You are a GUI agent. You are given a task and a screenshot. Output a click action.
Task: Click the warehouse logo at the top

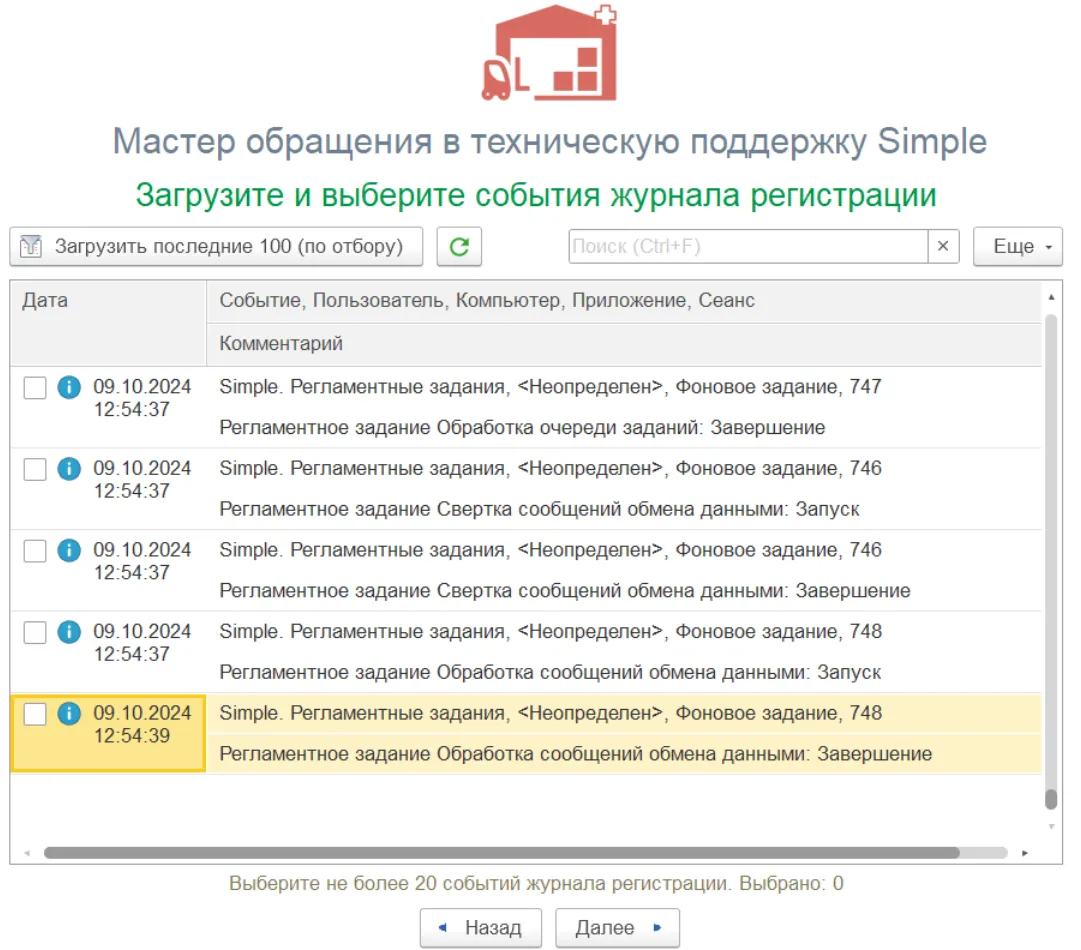point(549,52)
